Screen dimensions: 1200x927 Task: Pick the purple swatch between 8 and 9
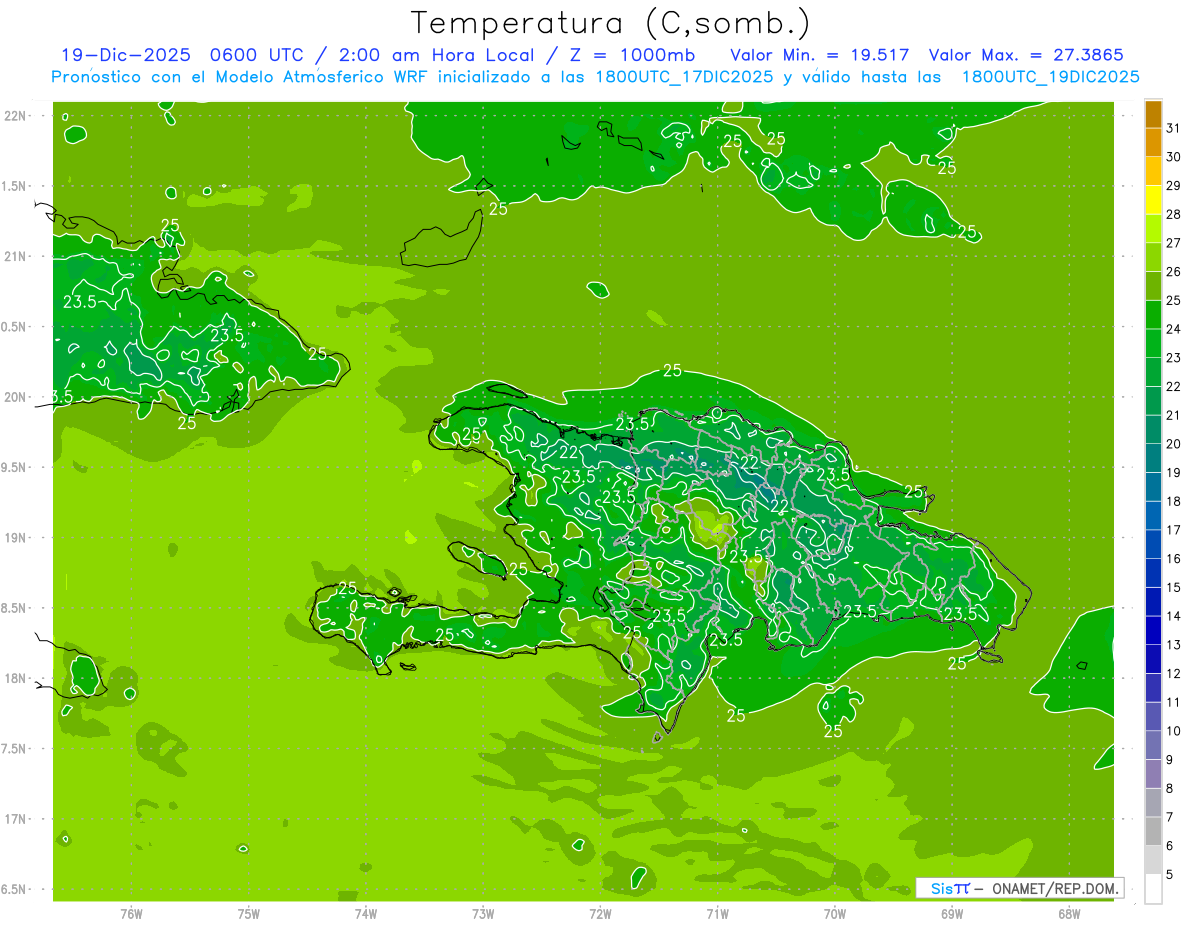coord(1154,774)
